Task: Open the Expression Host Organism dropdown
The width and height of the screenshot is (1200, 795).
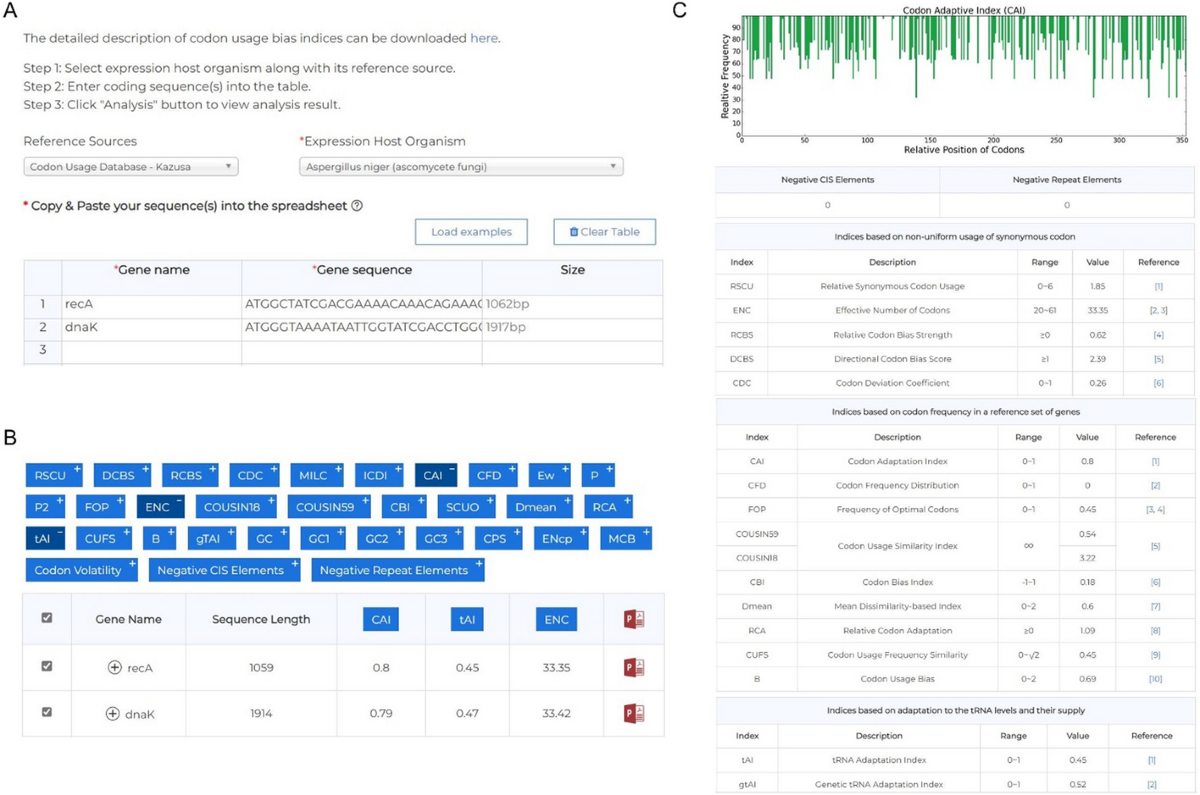Action: click(x=461, y=167)
